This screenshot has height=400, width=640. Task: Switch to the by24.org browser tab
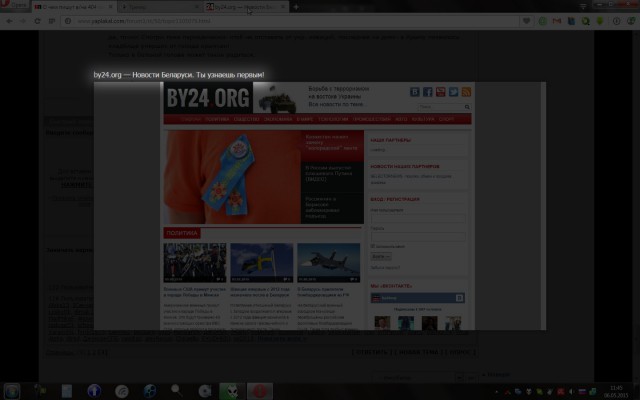246,7
